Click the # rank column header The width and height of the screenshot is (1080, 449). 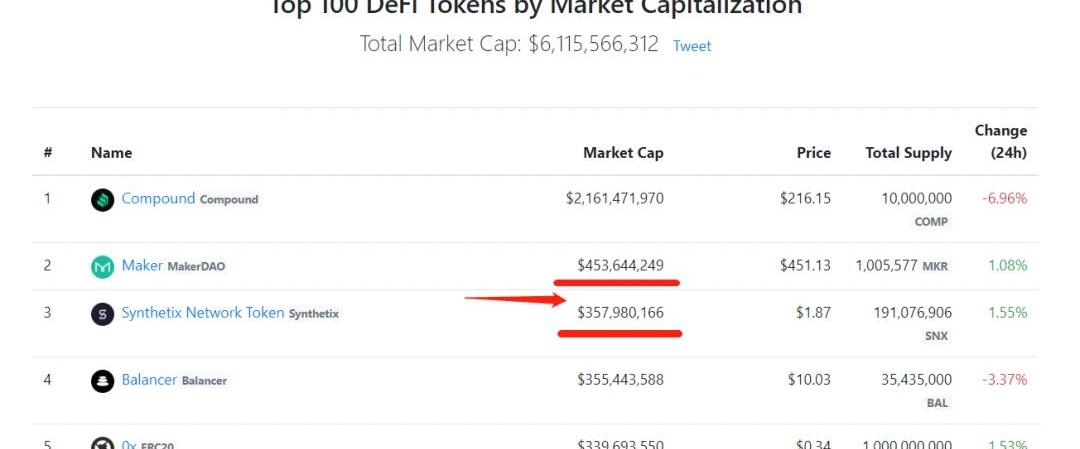pos(48,153)
